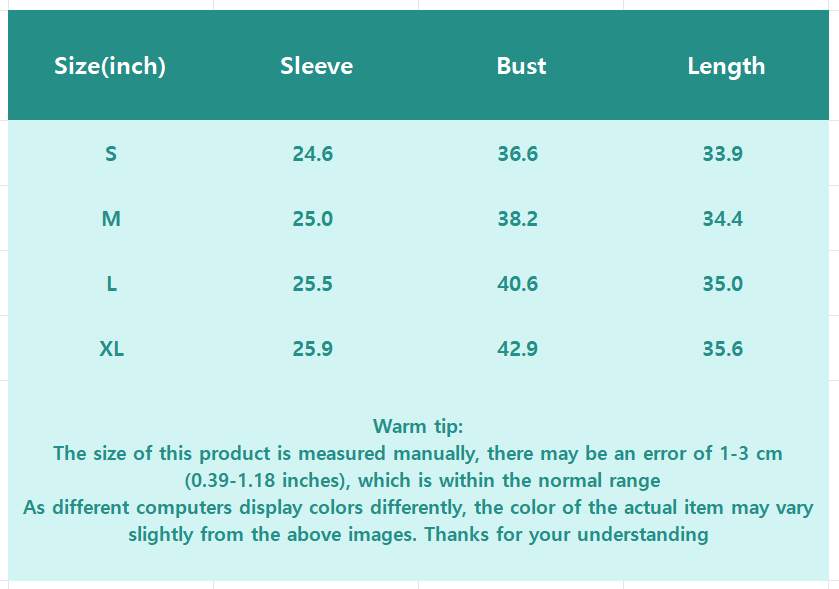Image resolution: width=839 pixels, height=589 pixels.
Task: Click bust value 42.9
Action: point(518,349)
